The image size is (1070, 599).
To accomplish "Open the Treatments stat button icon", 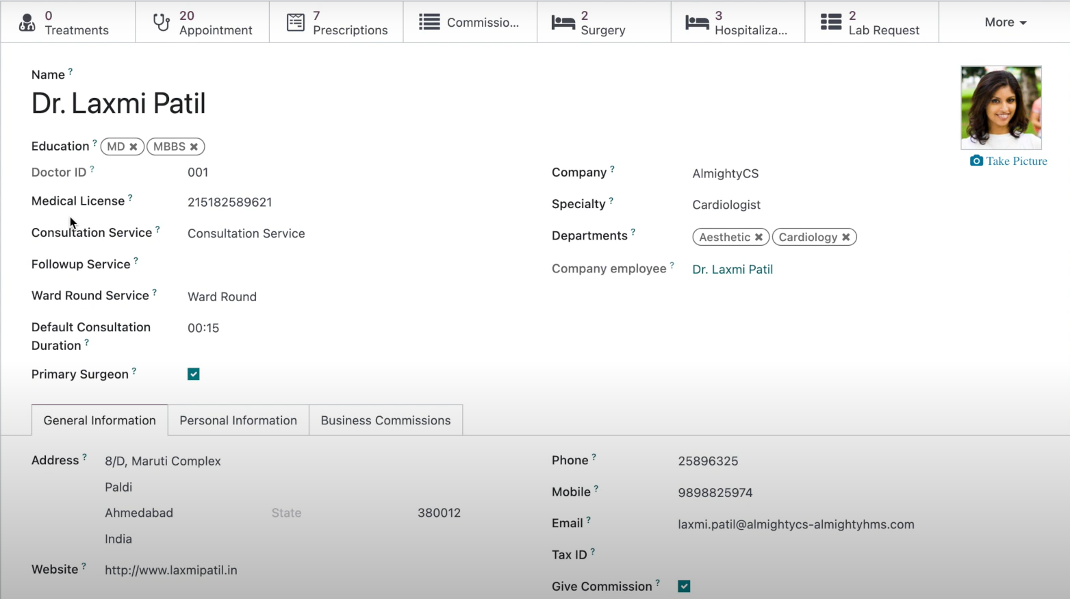I will tap(27, 22).
